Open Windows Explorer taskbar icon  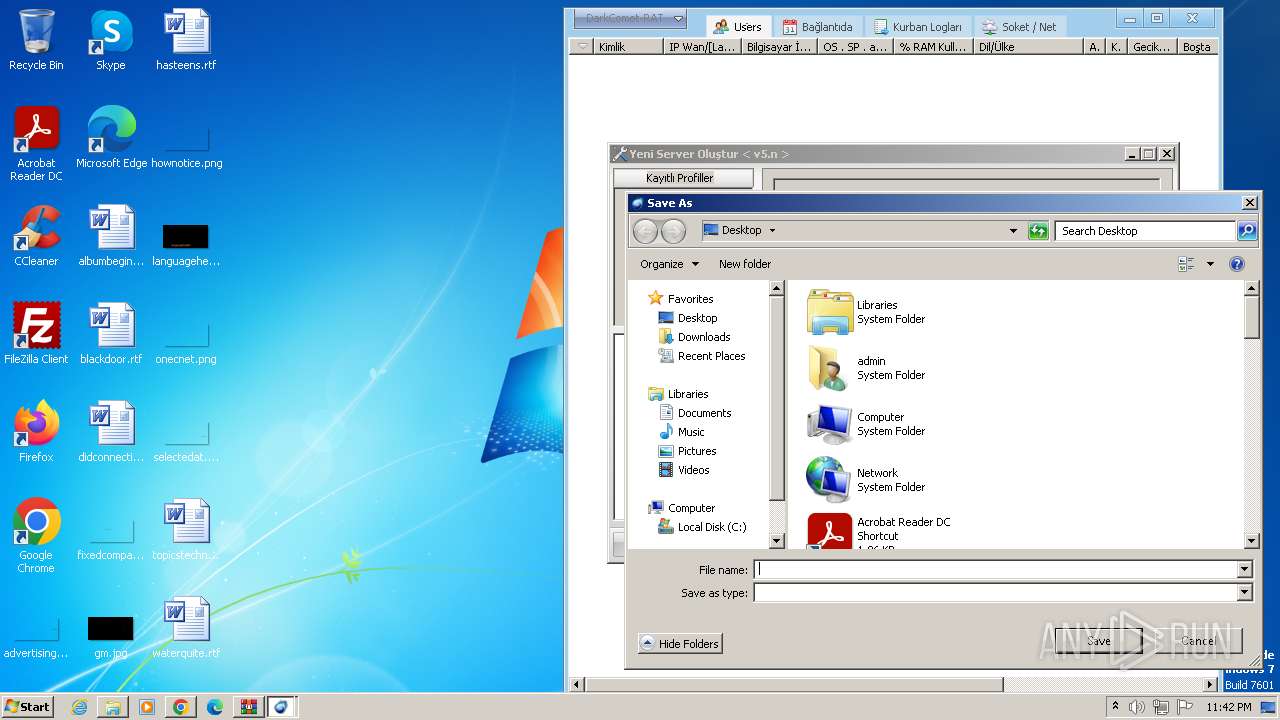pyautogui.click(x=113, y=707)
